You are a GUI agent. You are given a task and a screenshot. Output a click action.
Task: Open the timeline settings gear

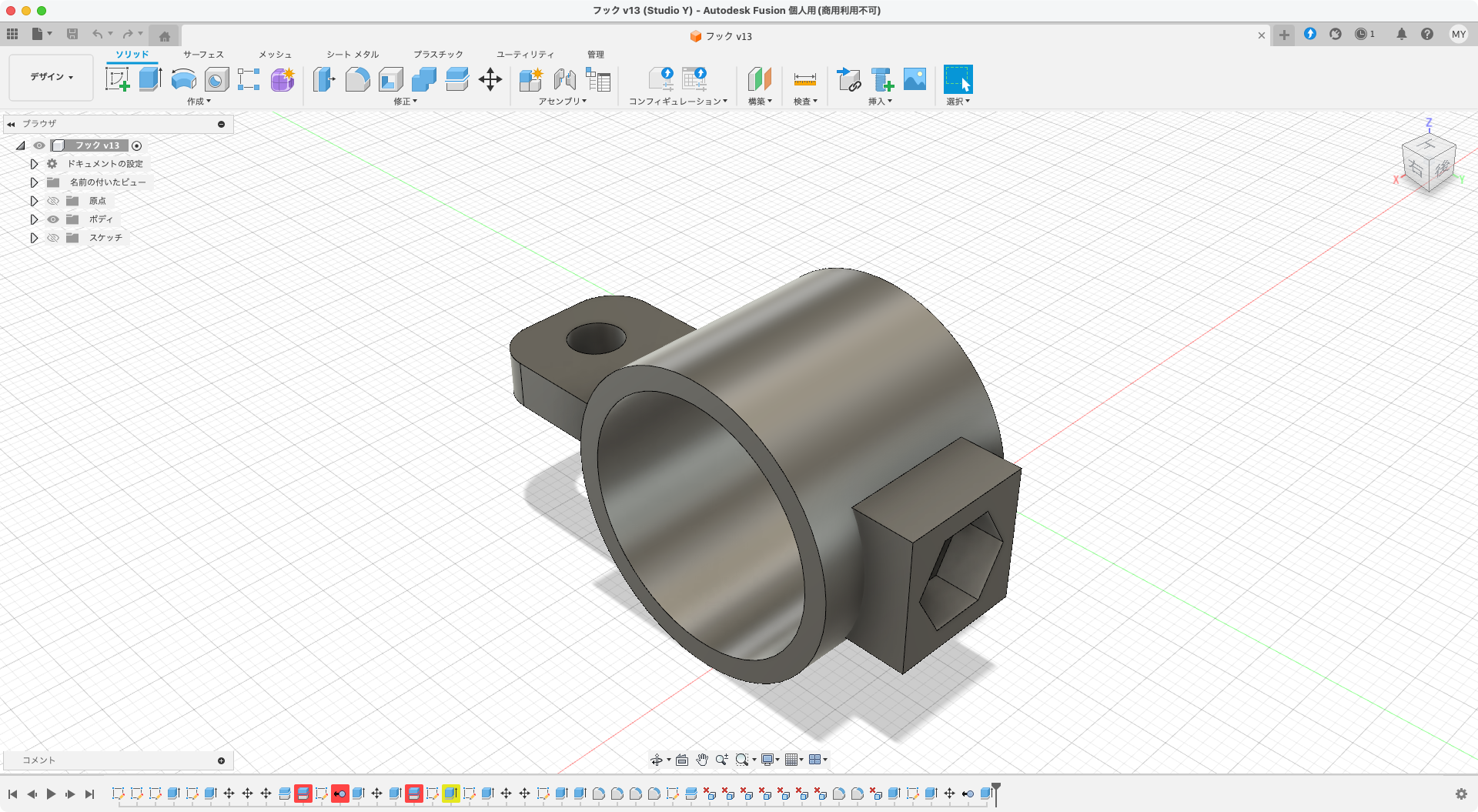(x=1461, y=794)
